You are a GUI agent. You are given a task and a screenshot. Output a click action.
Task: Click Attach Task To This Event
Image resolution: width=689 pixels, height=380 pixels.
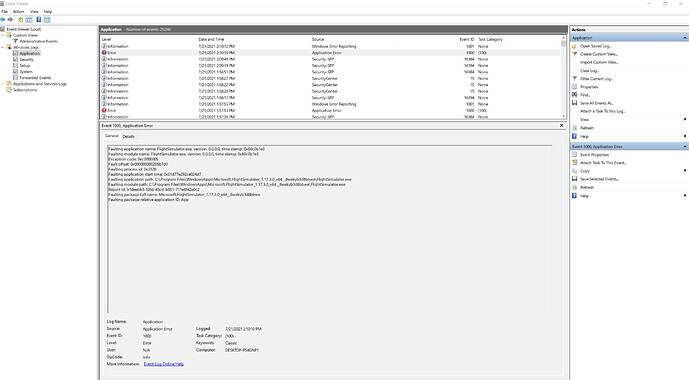click(603, 163)
